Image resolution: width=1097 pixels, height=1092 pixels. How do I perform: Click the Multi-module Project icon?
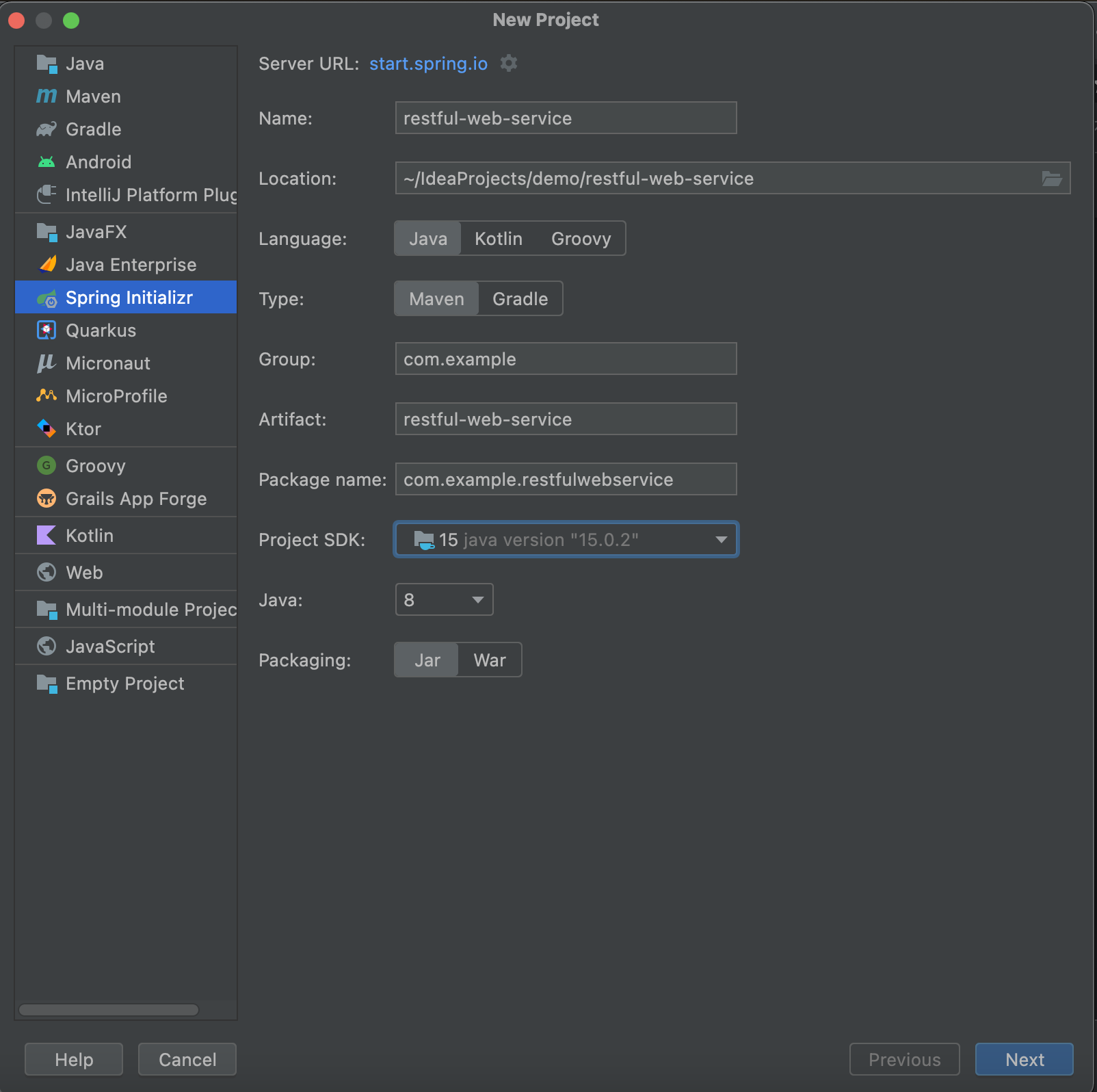pos(47,610)
